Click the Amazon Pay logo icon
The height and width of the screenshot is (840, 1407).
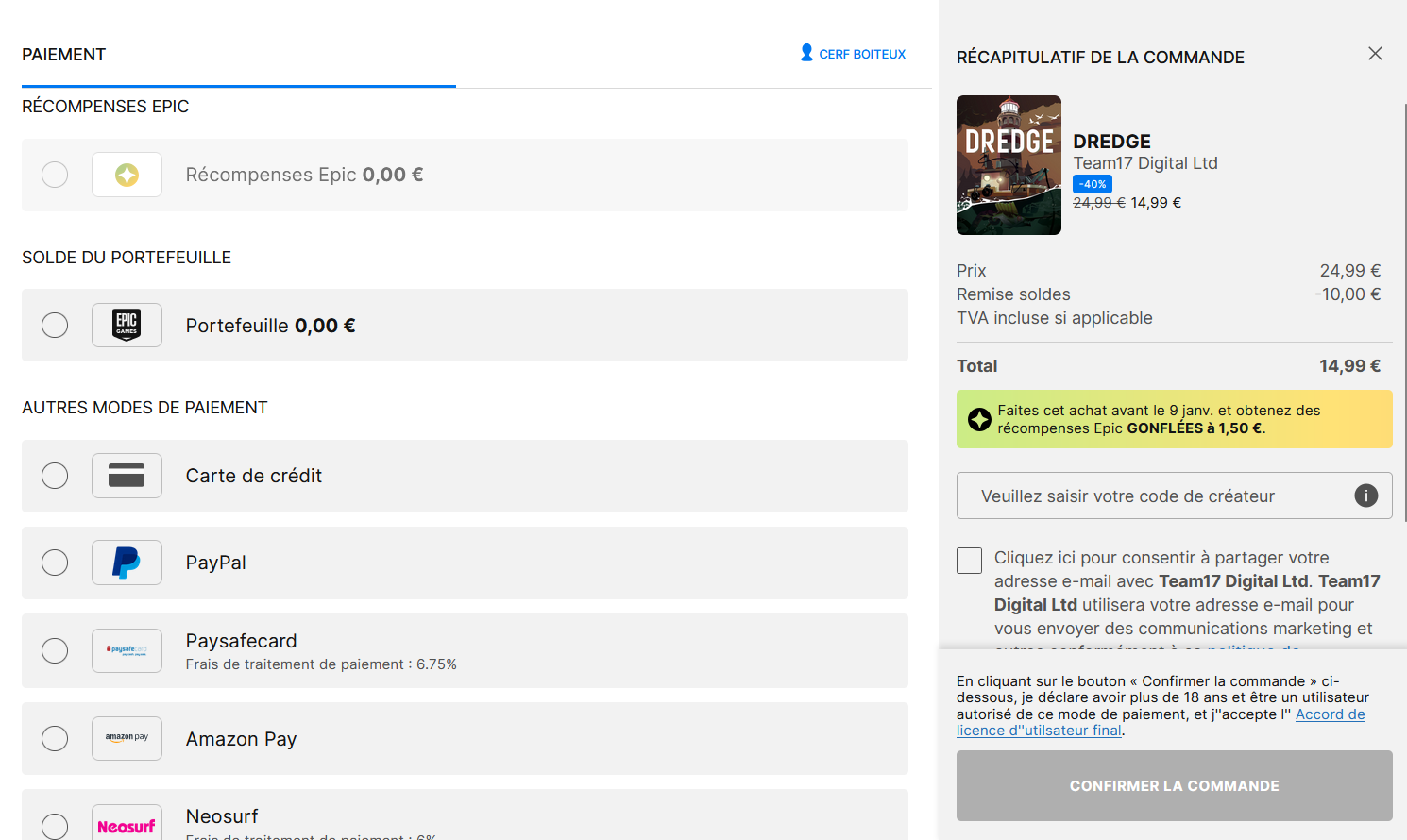(x=127, y=738)
